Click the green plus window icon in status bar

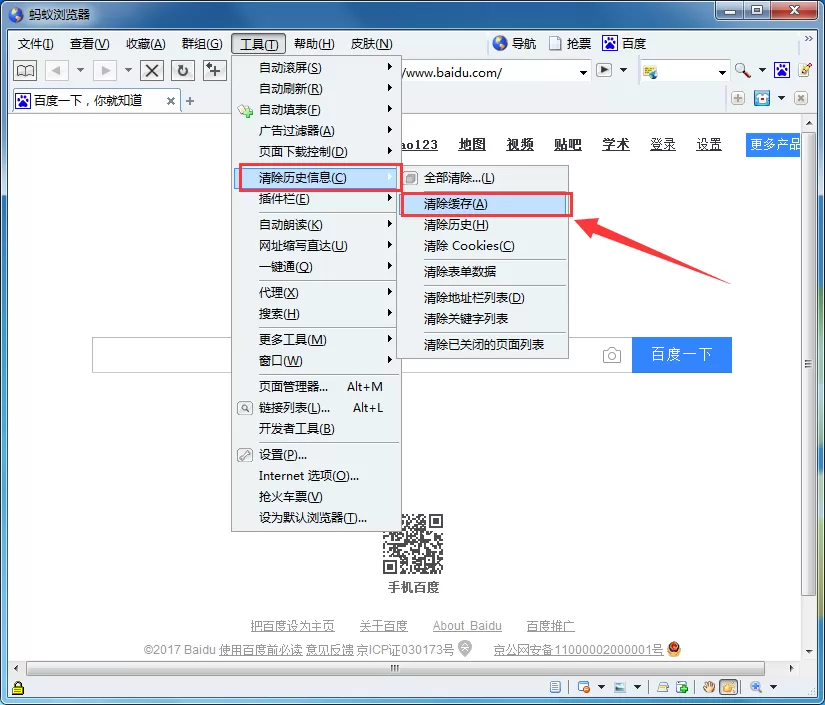682,687
